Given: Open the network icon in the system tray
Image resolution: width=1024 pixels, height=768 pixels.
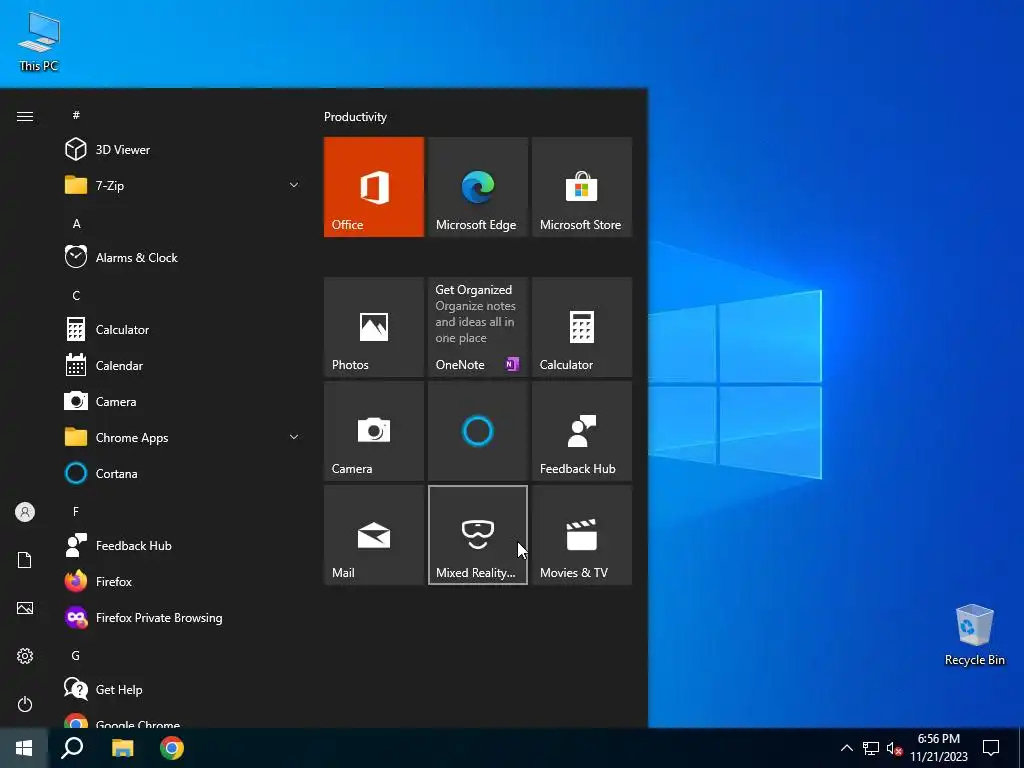Looking at the screenshot, I should pyautogui.click(x=871, y=748).
